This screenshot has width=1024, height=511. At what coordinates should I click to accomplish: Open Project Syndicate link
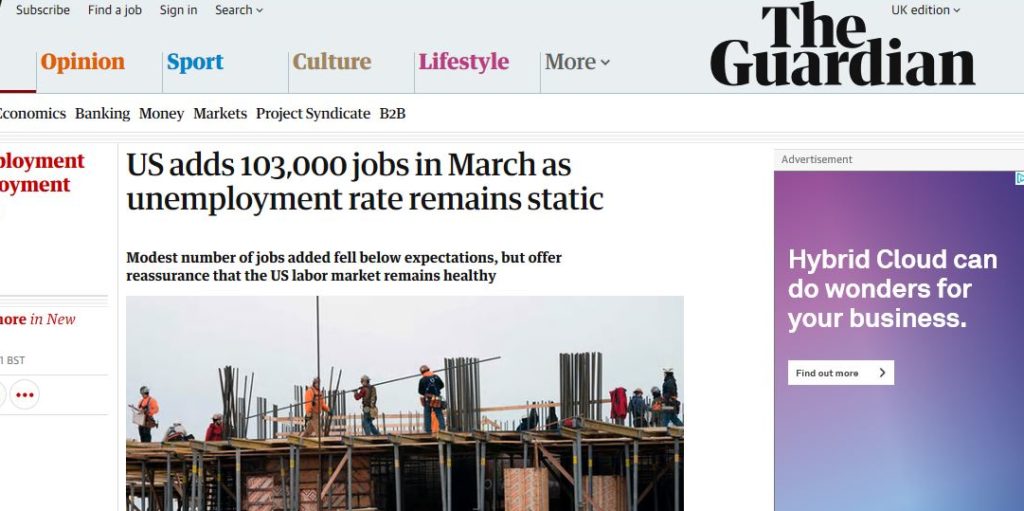(313, 114)
